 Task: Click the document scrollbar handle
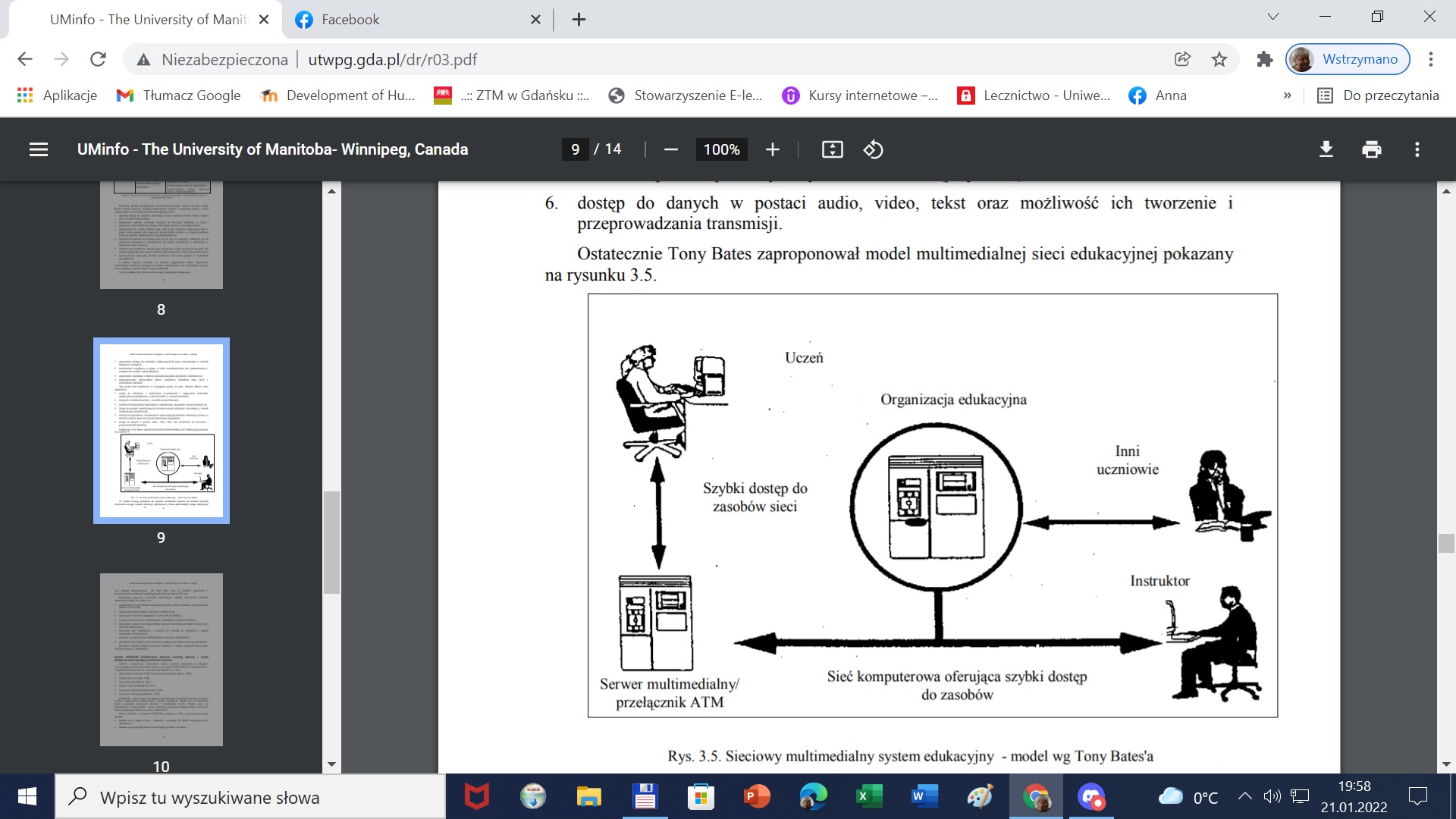1446,543
